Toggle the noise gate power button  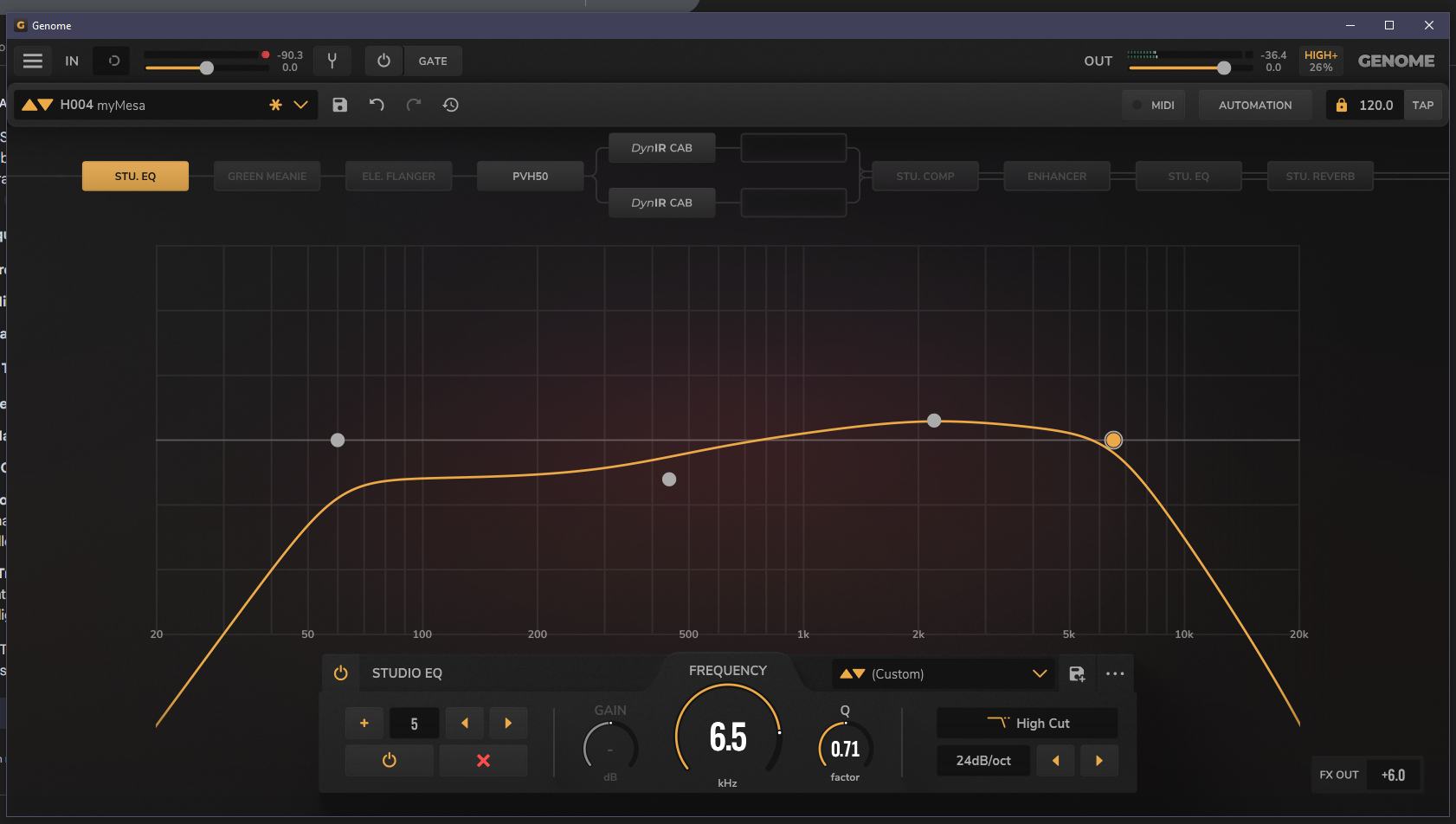(383, 61)
